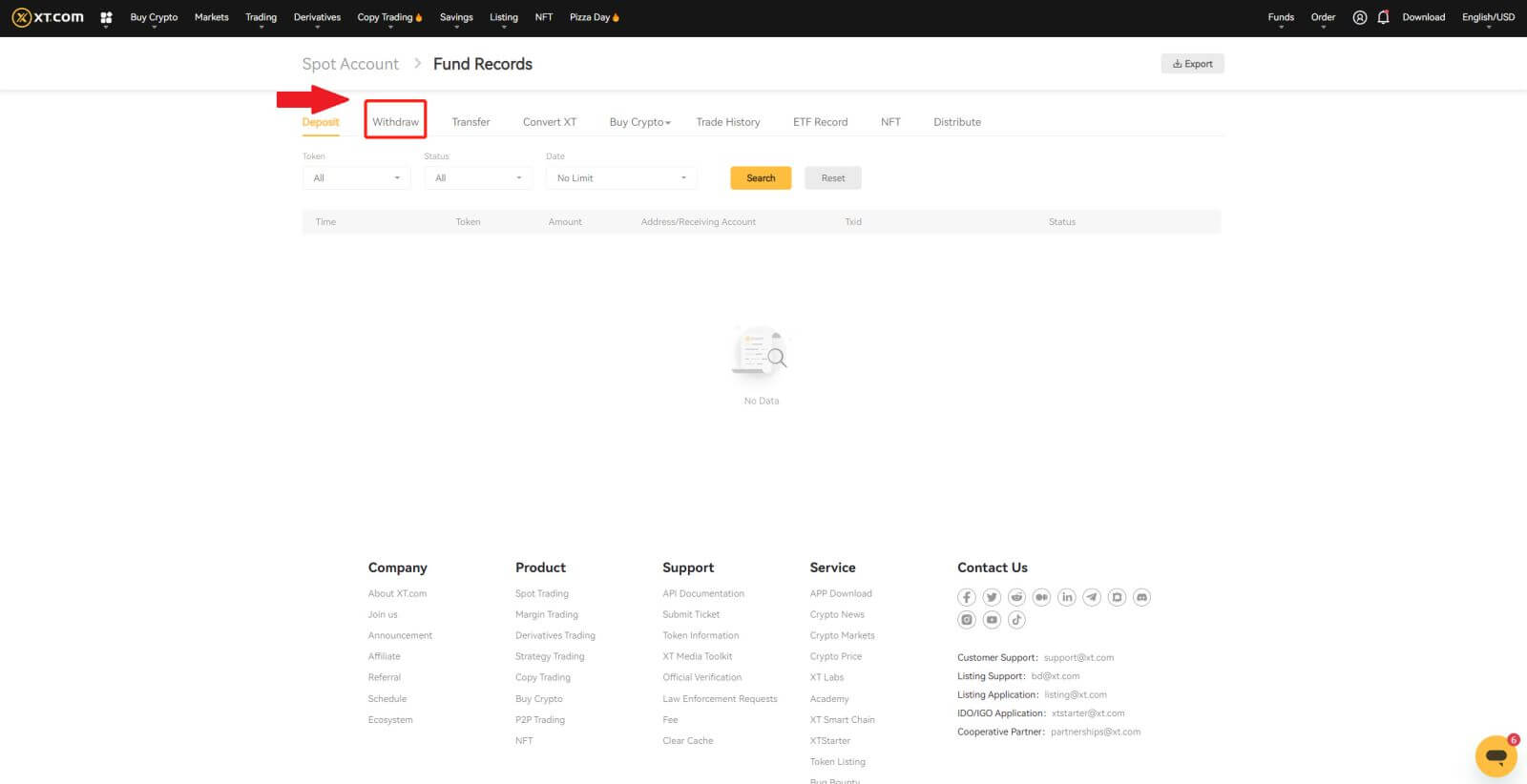Open the APP Download footer link
This screenshot has height=784, width=1527.
point(841,593)
